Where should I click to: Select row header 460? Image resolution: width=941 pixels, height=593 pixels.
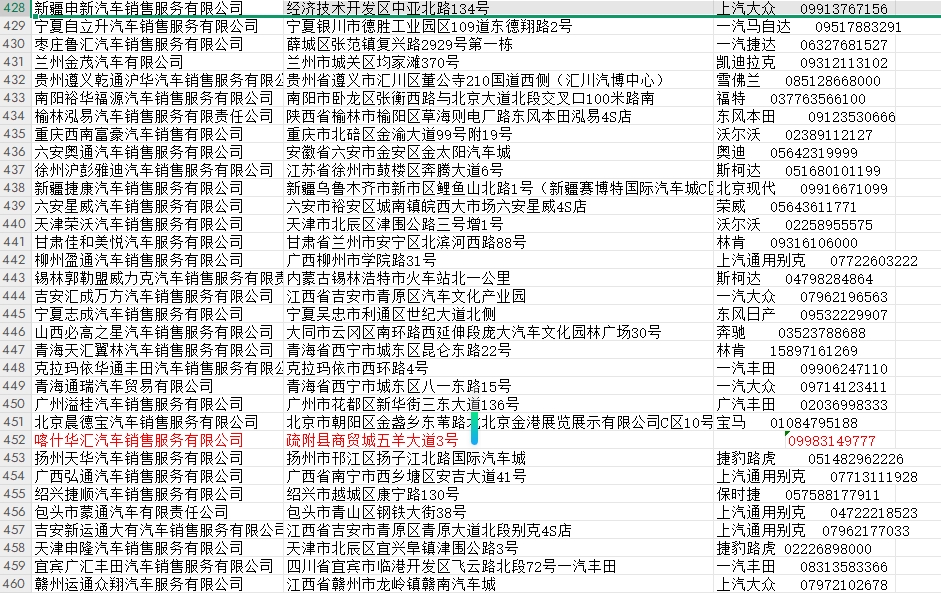(14, 584)
